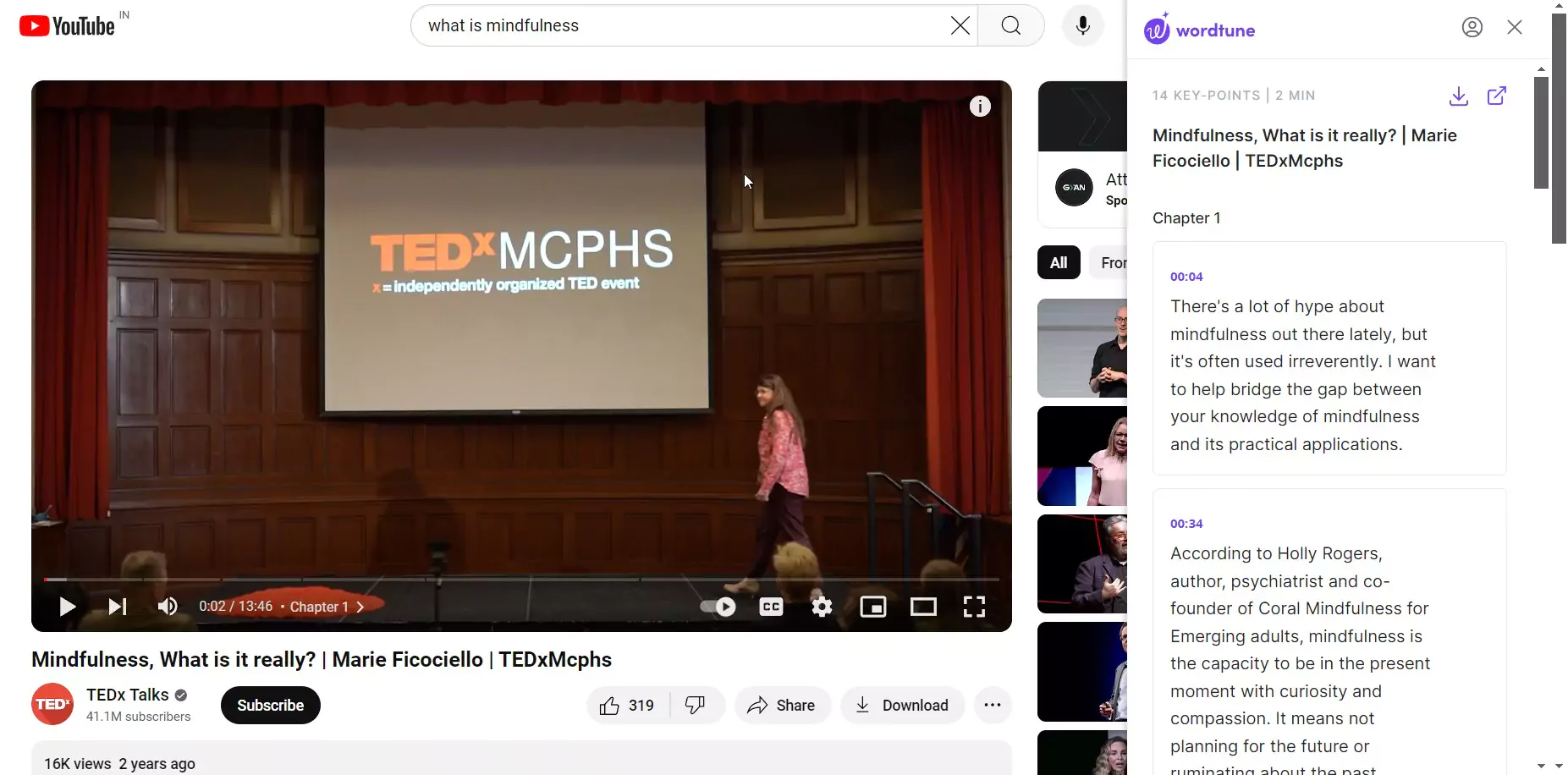Click the Wordtune logo
This screenshot has width=1568, height=775.
point(1199,30)
